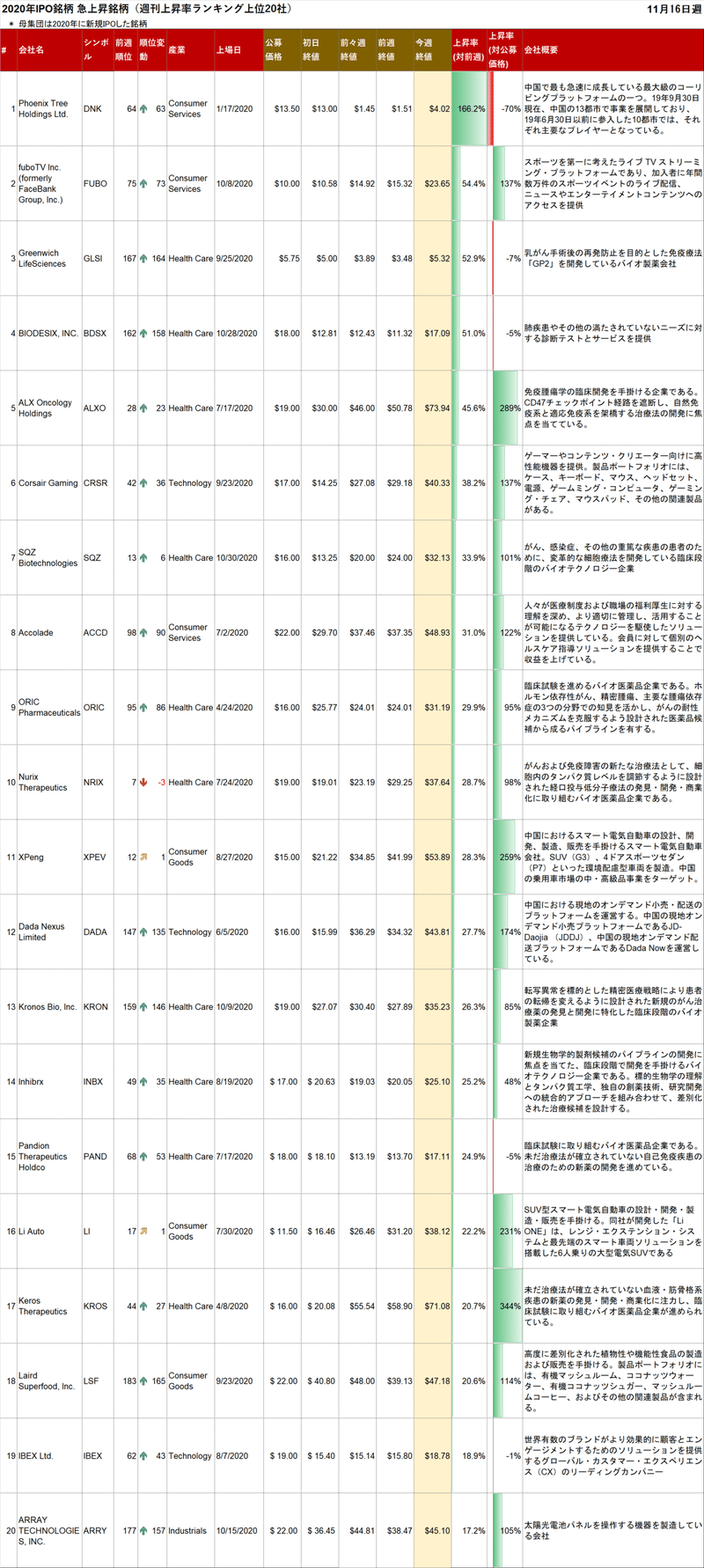
Task: Click the $45.10 ARRY closing price
Action: (x=432, y=1531)
